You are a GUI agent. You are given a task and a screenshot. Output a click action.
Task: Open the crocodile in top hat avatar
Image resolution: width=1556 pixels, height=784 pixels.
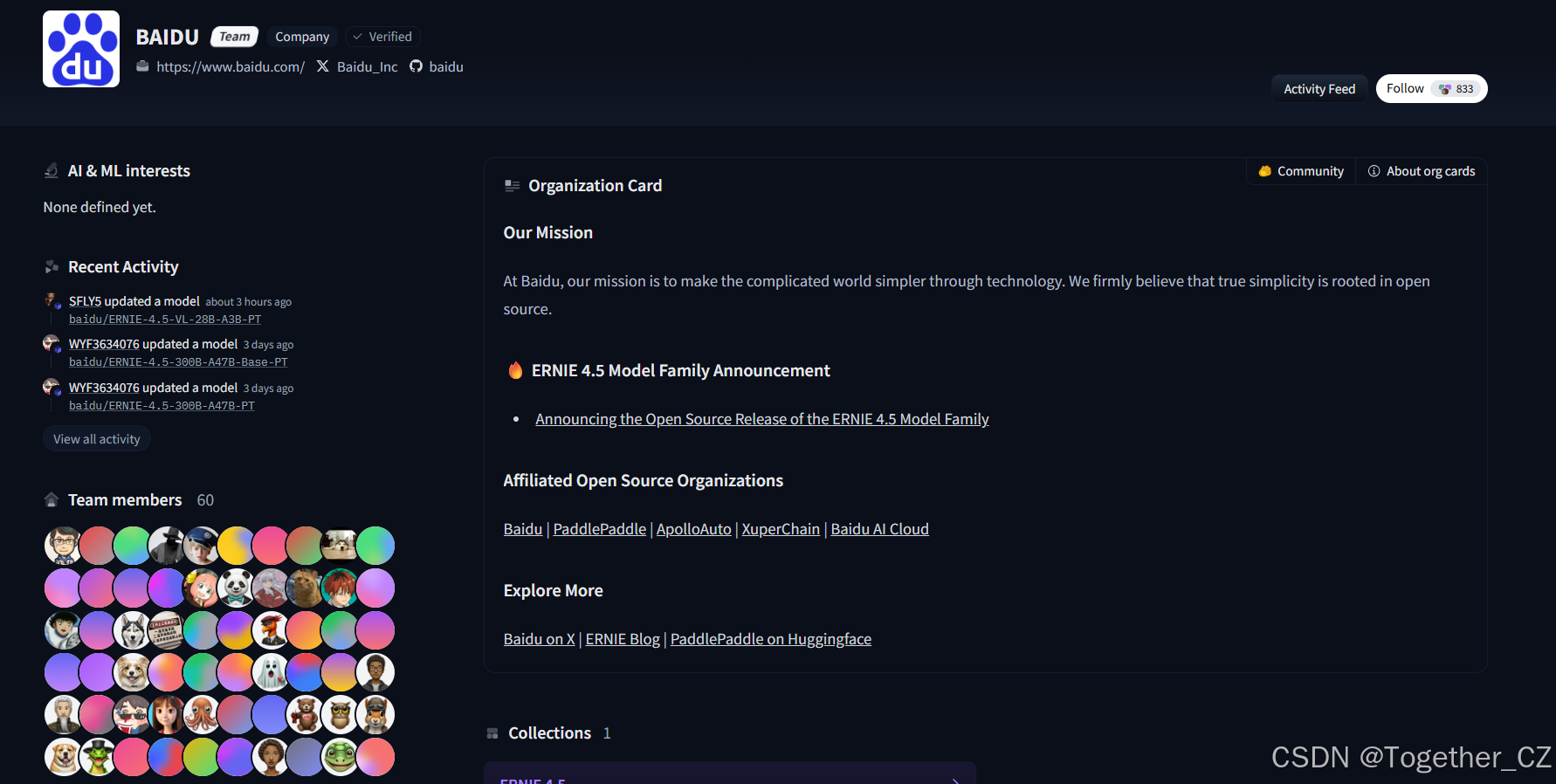tap(98, 757)
